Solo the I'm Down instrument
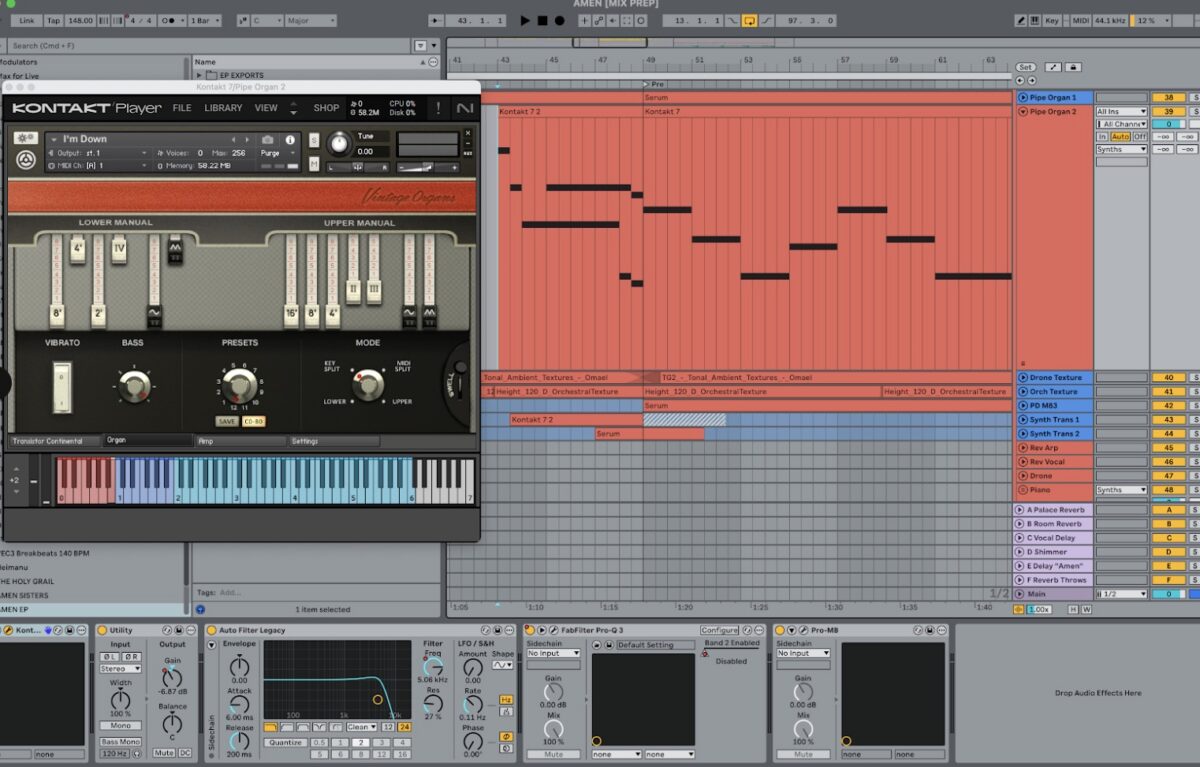Viewport: 1200px width, 767px height. pyautogui.click(x=314, y=139)
